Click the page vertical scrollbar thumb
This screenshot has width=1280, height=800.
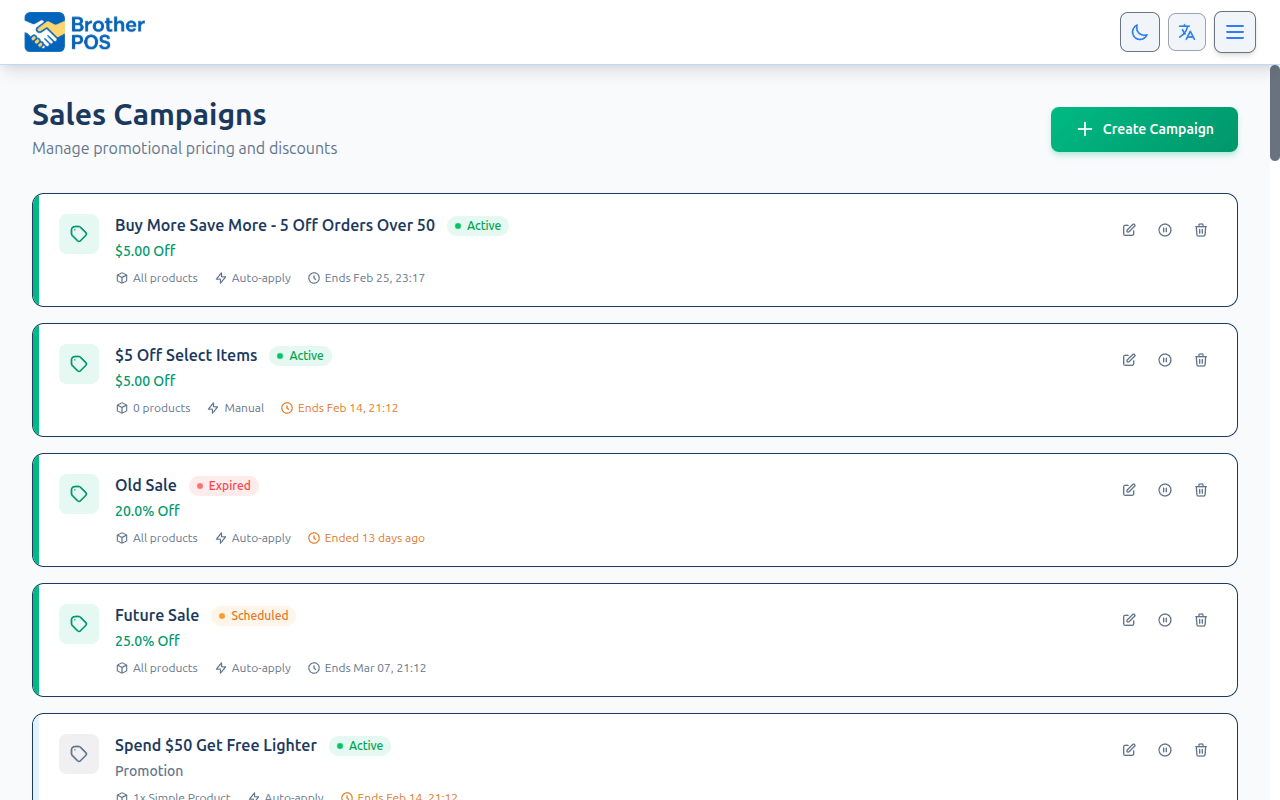point(1275,112)
